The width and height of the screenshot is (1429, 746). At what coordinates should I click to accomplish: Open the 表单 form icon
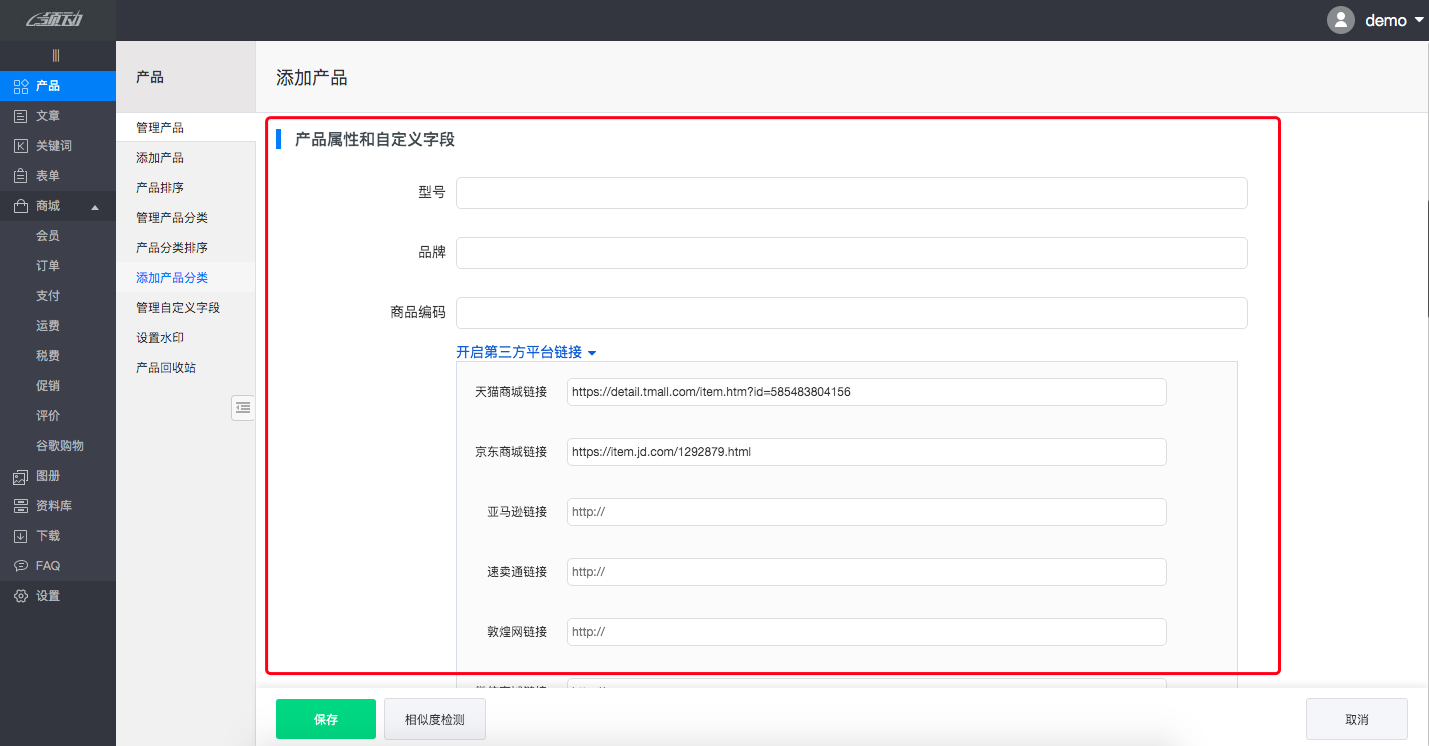21,176
